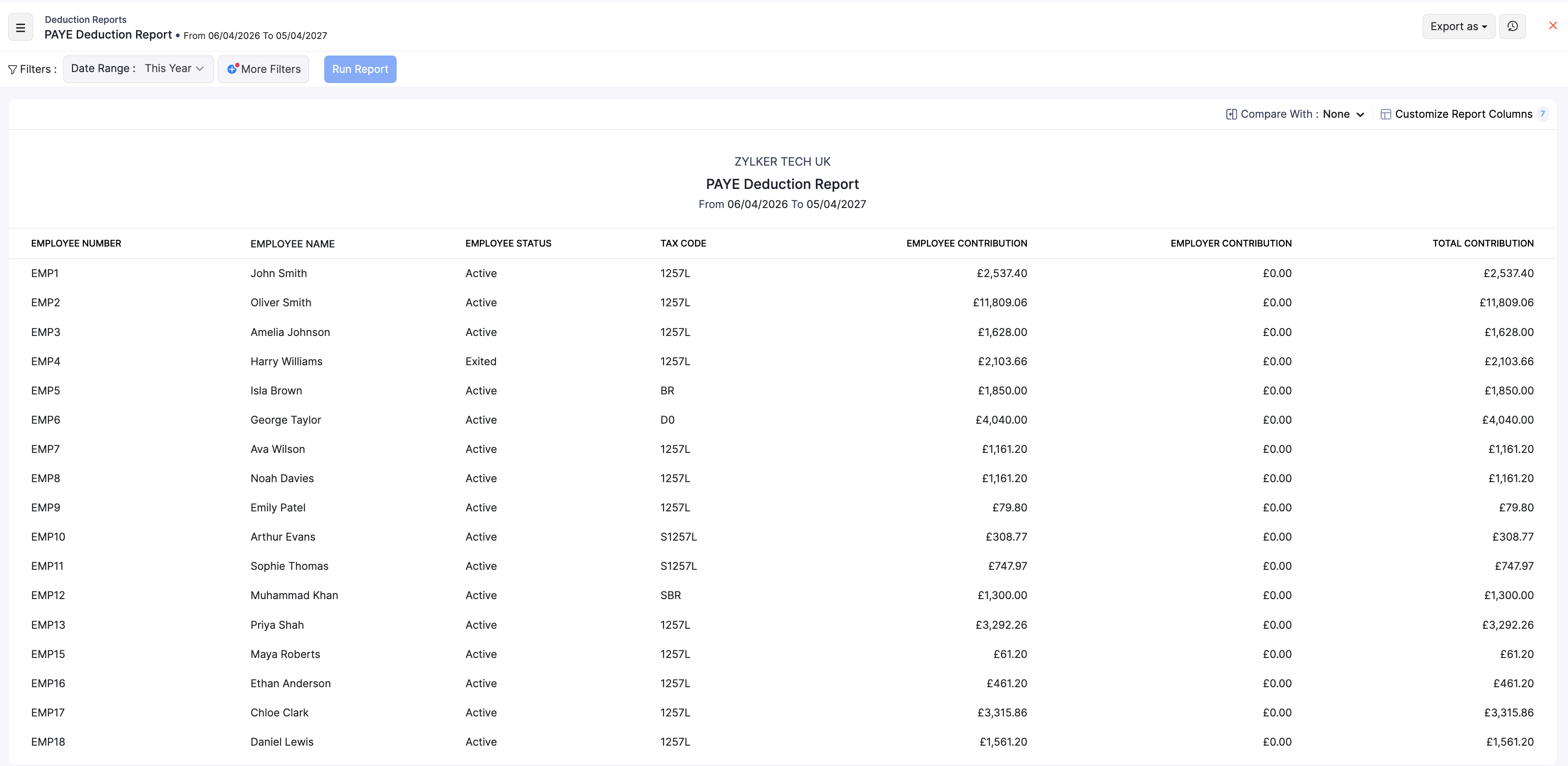The width and height of the screenshot is (1568, 766).
Task: Click Tax Code column header
Action: 683,243
